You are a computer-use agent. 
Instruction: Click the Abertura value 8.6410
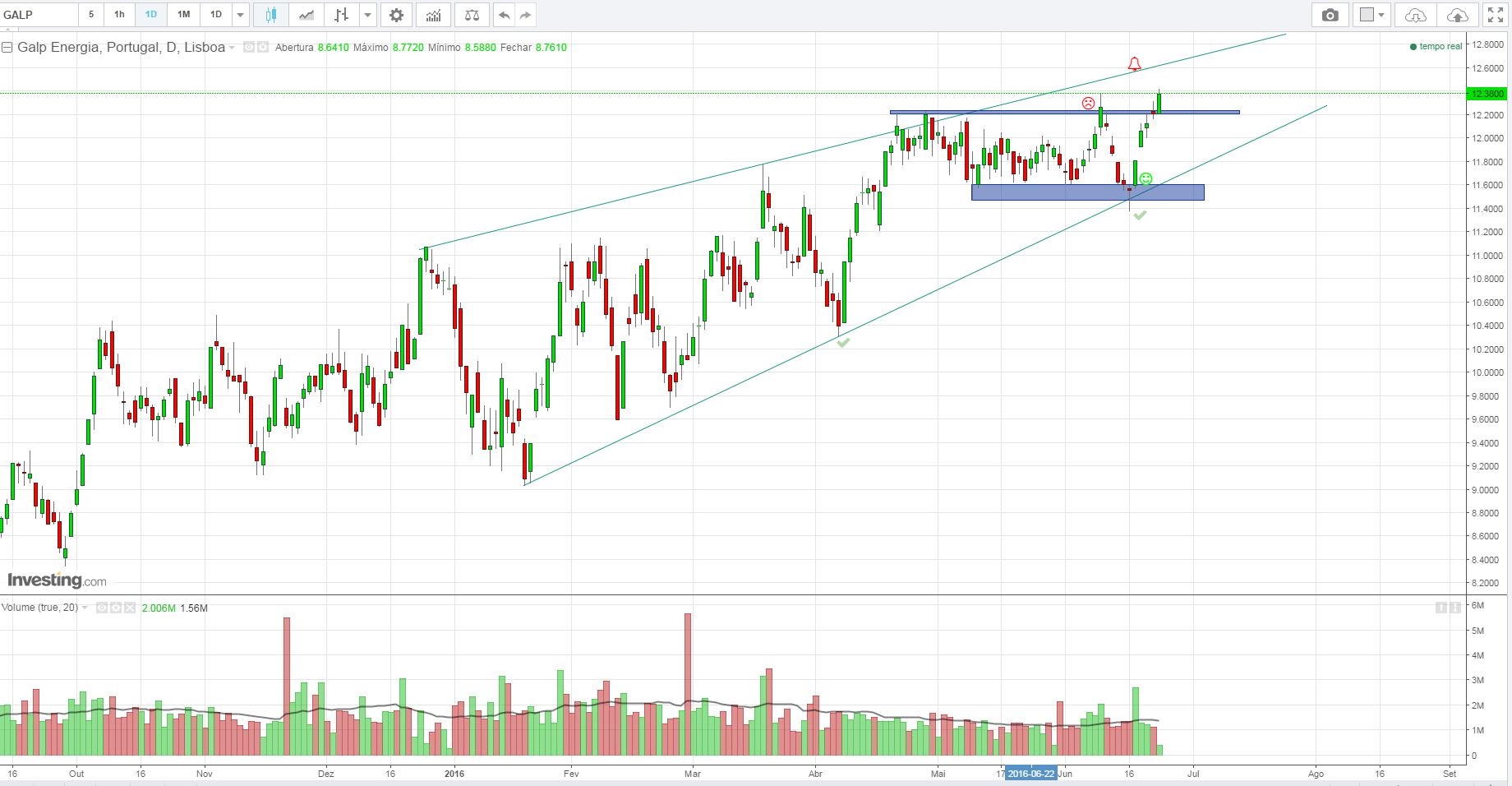334,48
